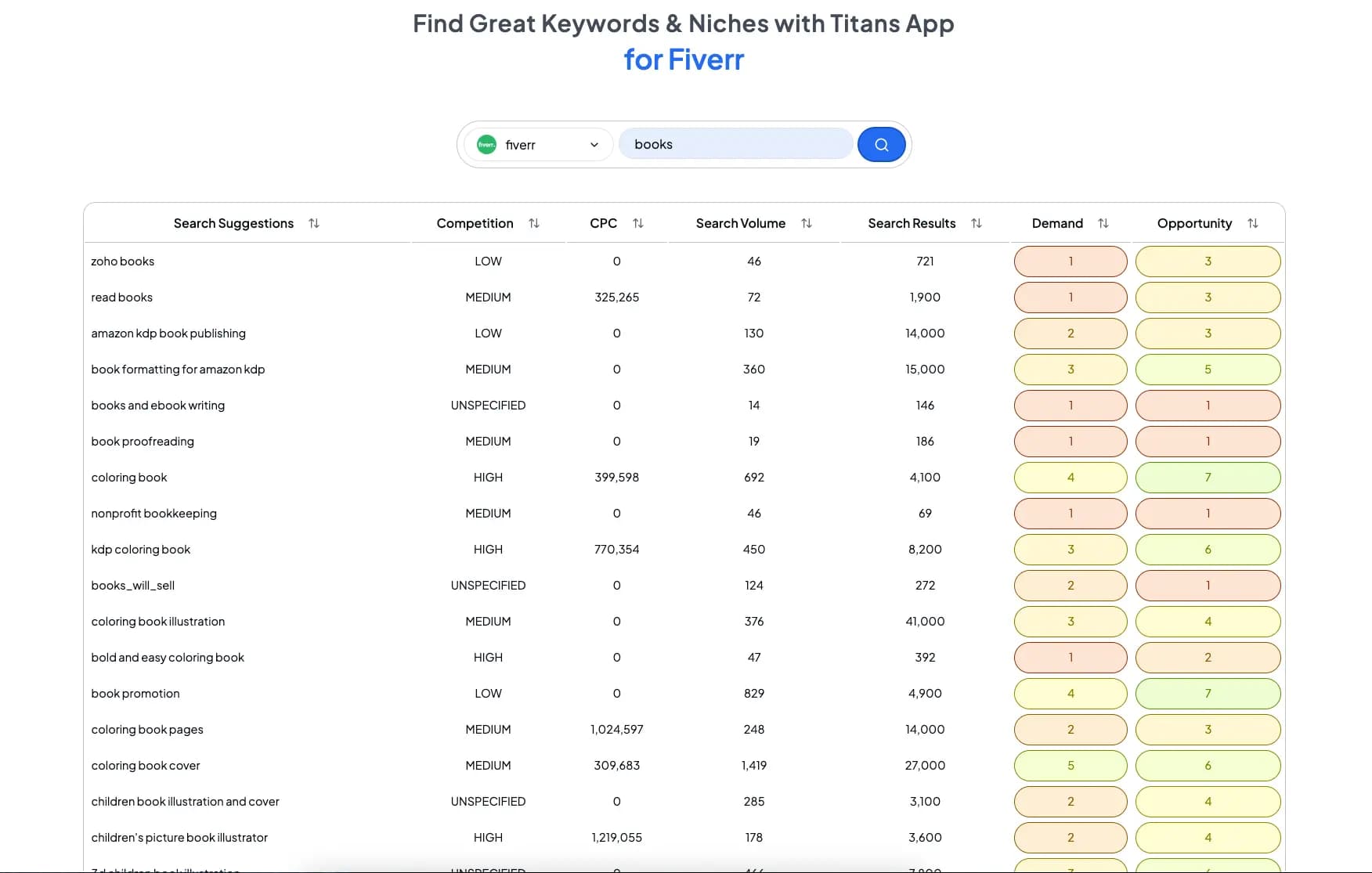Click the Demand column header text
The width and height of the screenshot is (1372, 873).
pos(1057,223)
